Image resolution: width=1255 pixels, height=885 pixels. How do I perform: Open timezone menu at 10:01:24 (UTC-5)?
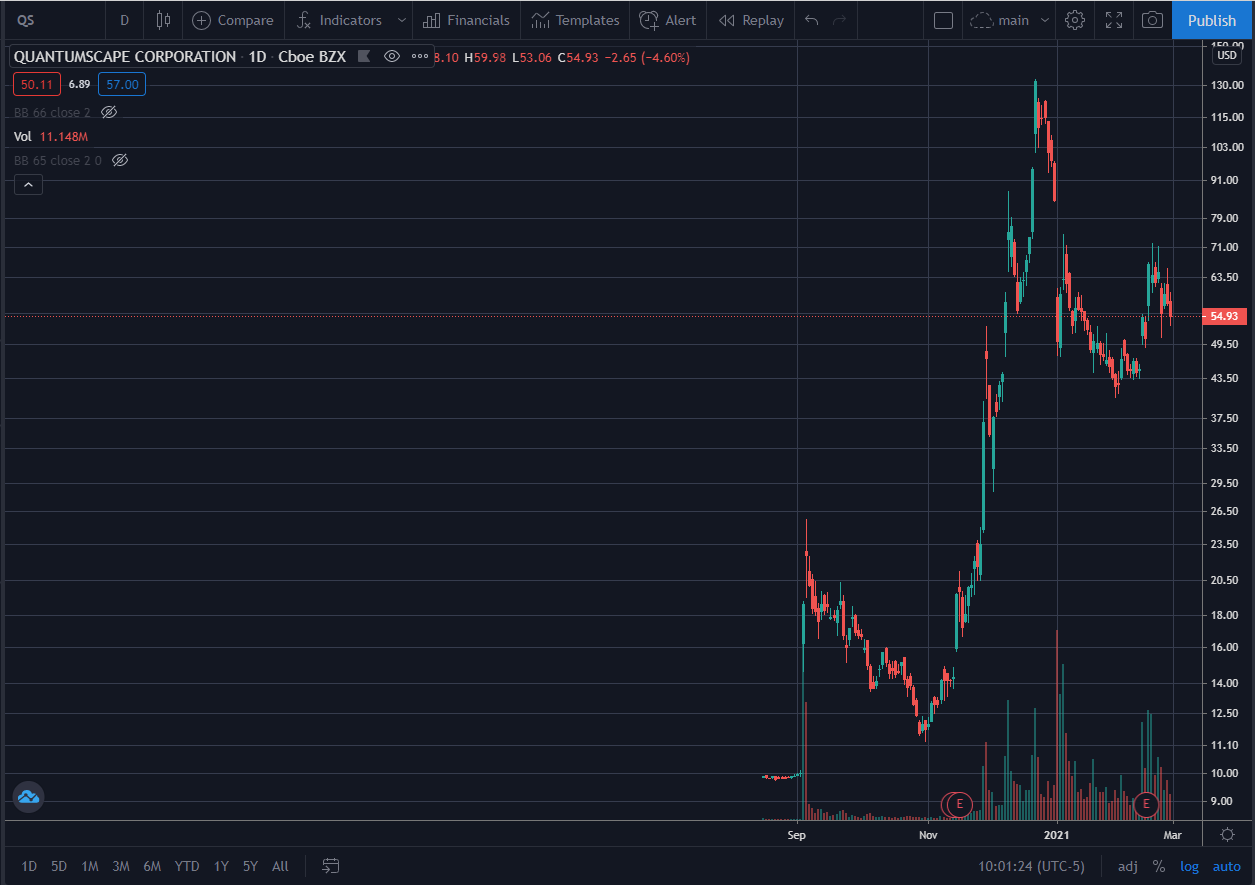tap(1032, 866)
